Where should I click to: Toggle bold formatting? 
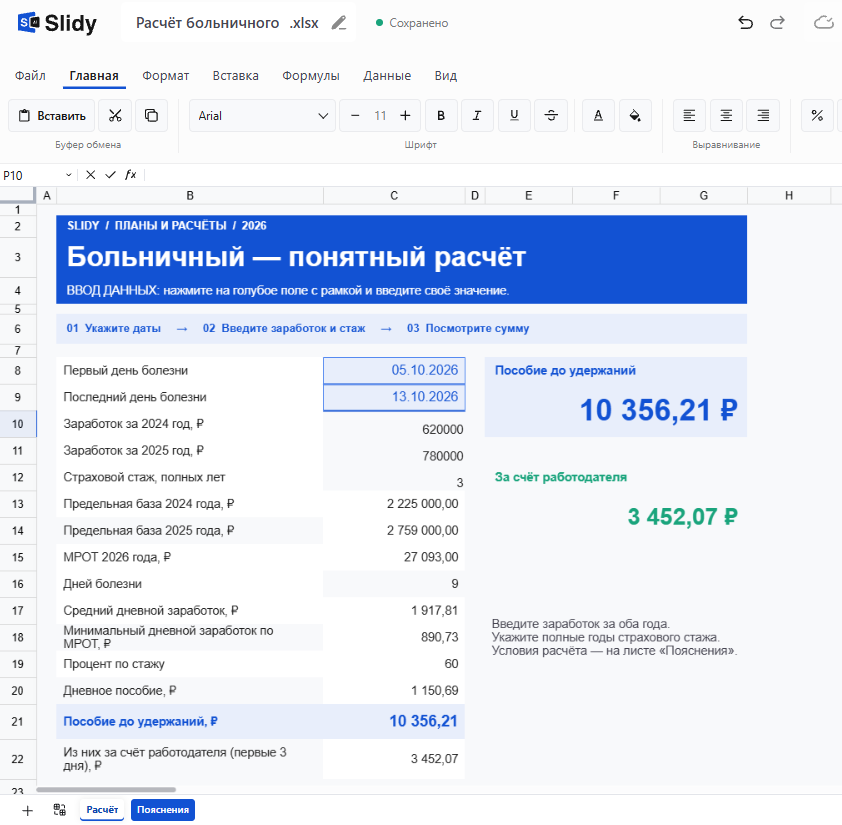pos(441,115)
